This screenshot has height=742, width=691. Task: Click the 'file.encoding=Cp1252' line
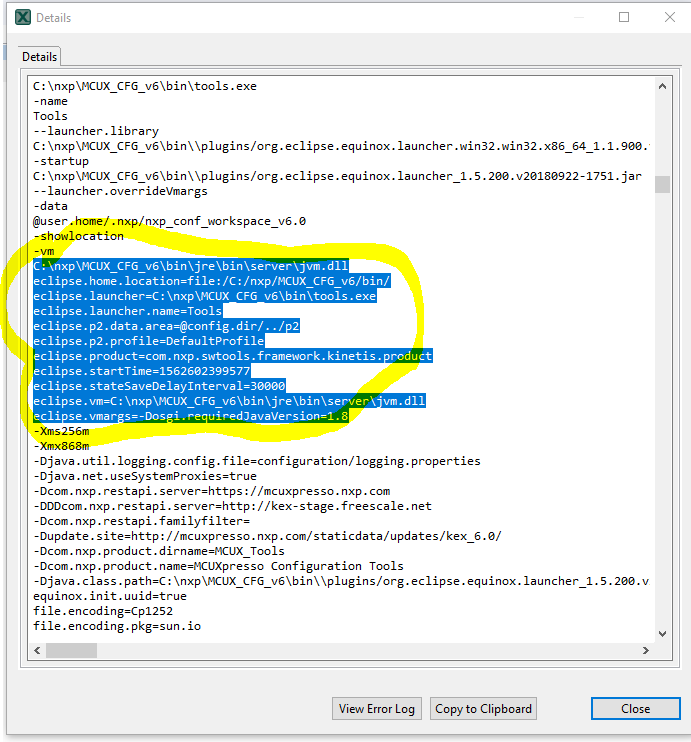[103, 611]
